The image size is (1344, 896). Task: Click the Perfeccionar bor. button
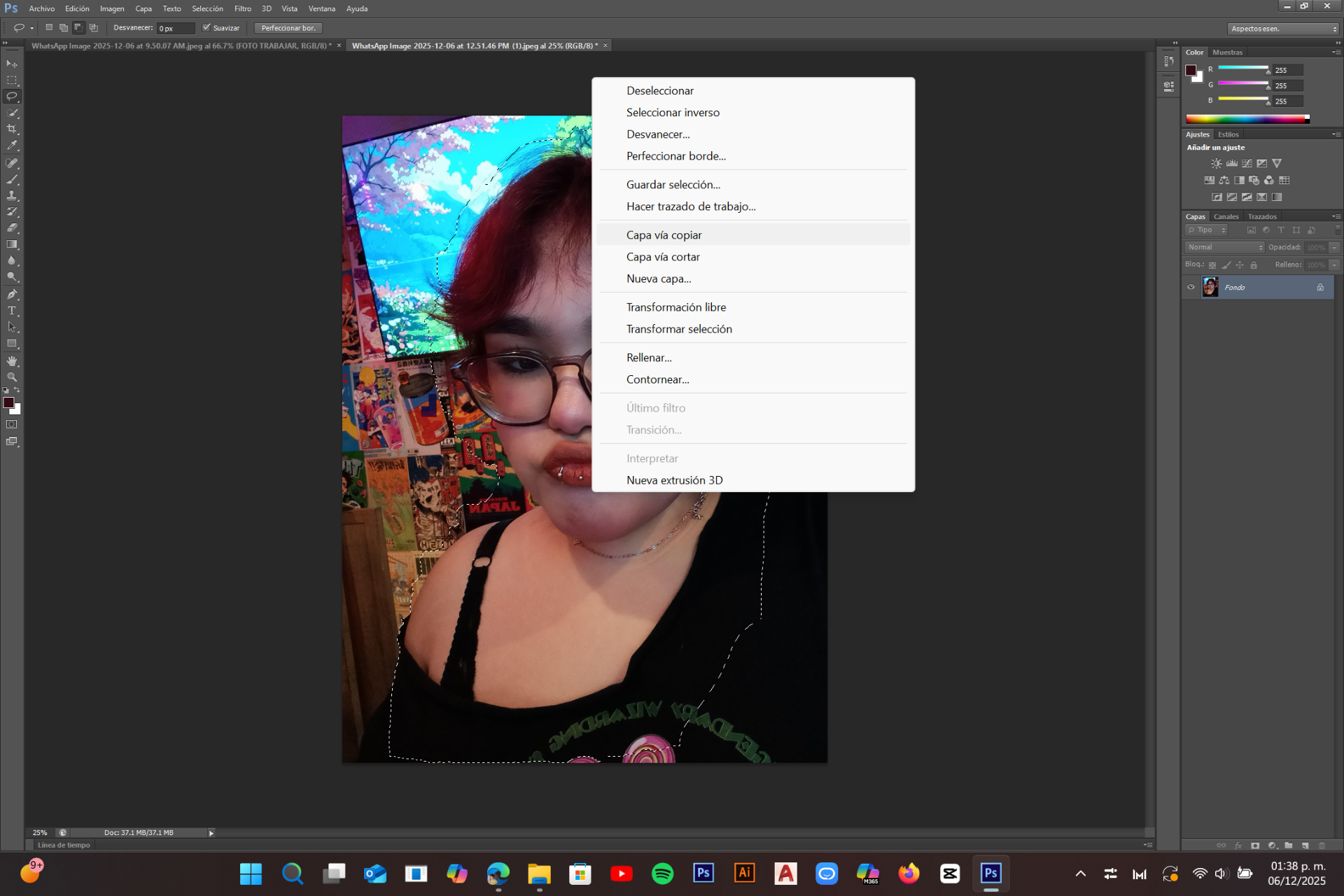point(288,28)
